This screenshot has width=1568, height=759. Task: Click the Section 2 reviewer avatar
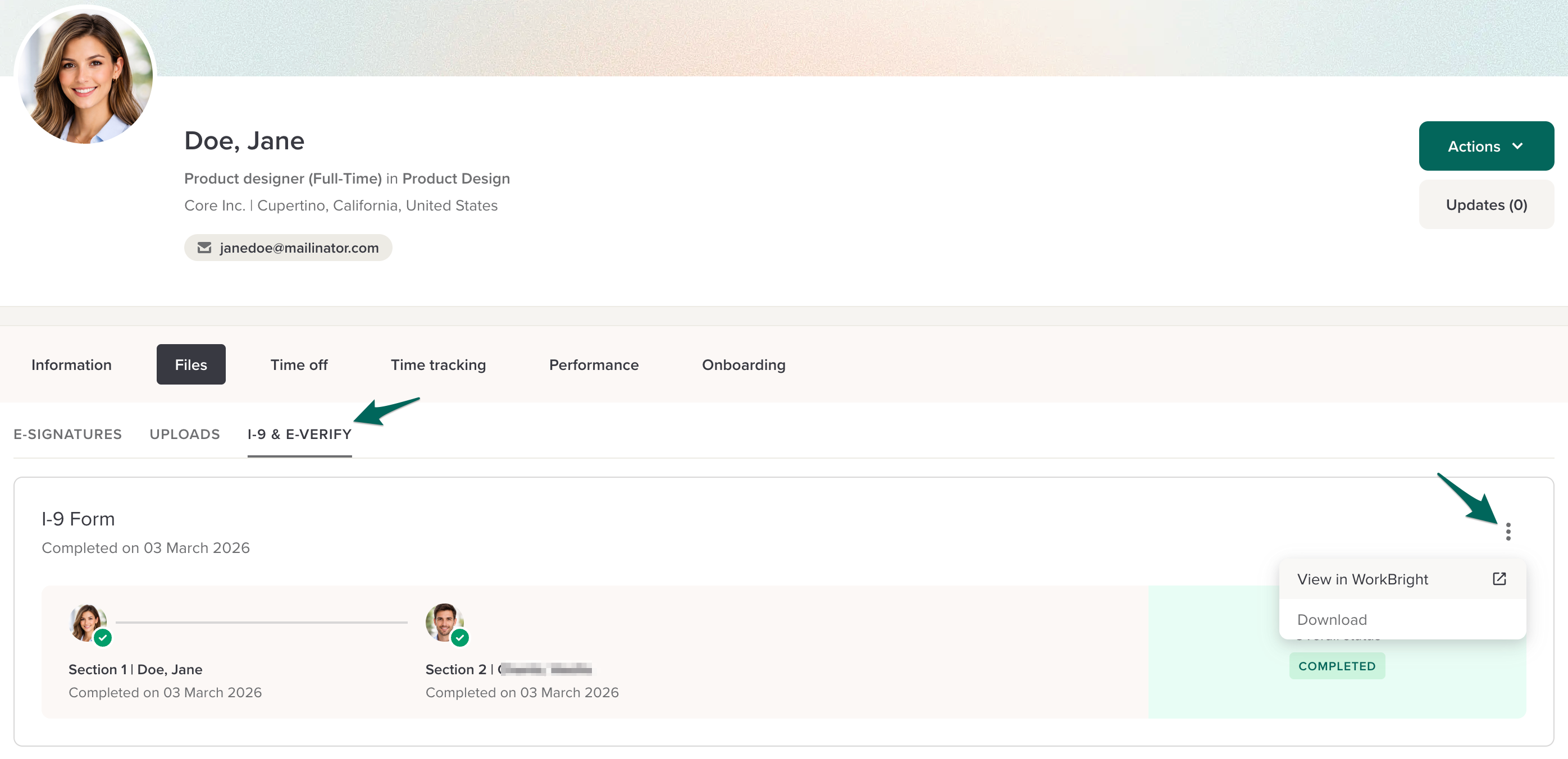click(x=443, y=621)
